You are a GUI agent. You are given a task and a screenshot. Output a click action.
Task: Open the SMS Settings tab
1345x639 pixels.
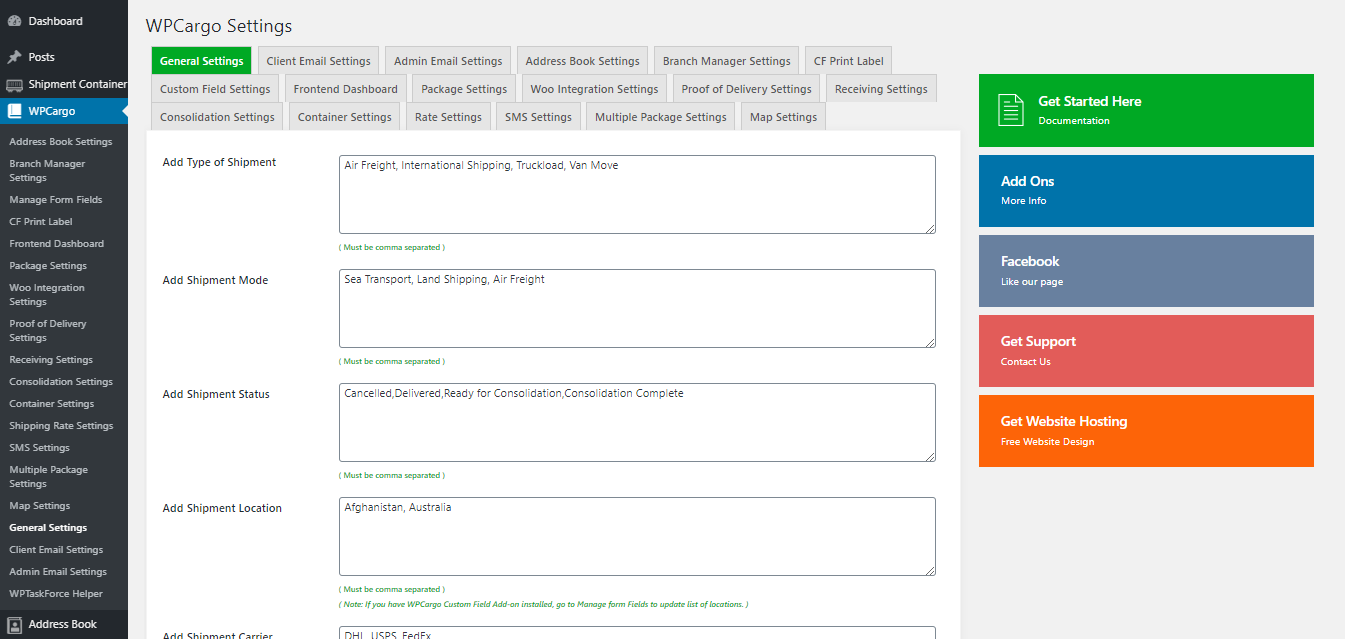(x=538, y=117)
